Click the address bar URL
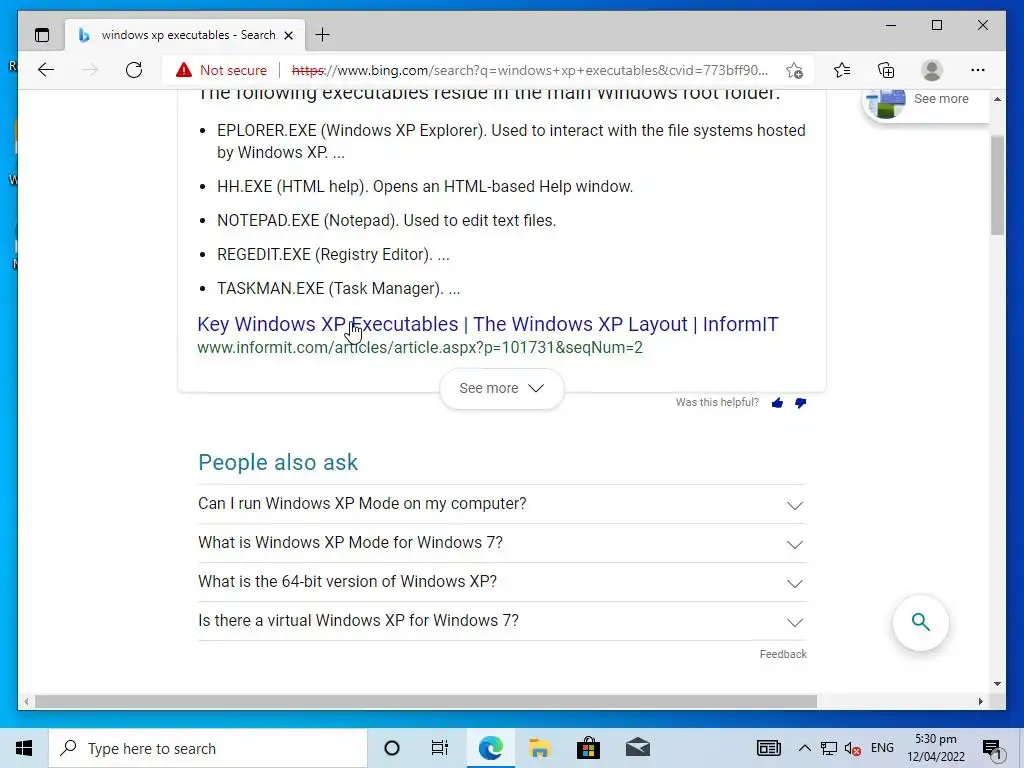The height and width of the screenshot is (768, 1024). (529, 70)
